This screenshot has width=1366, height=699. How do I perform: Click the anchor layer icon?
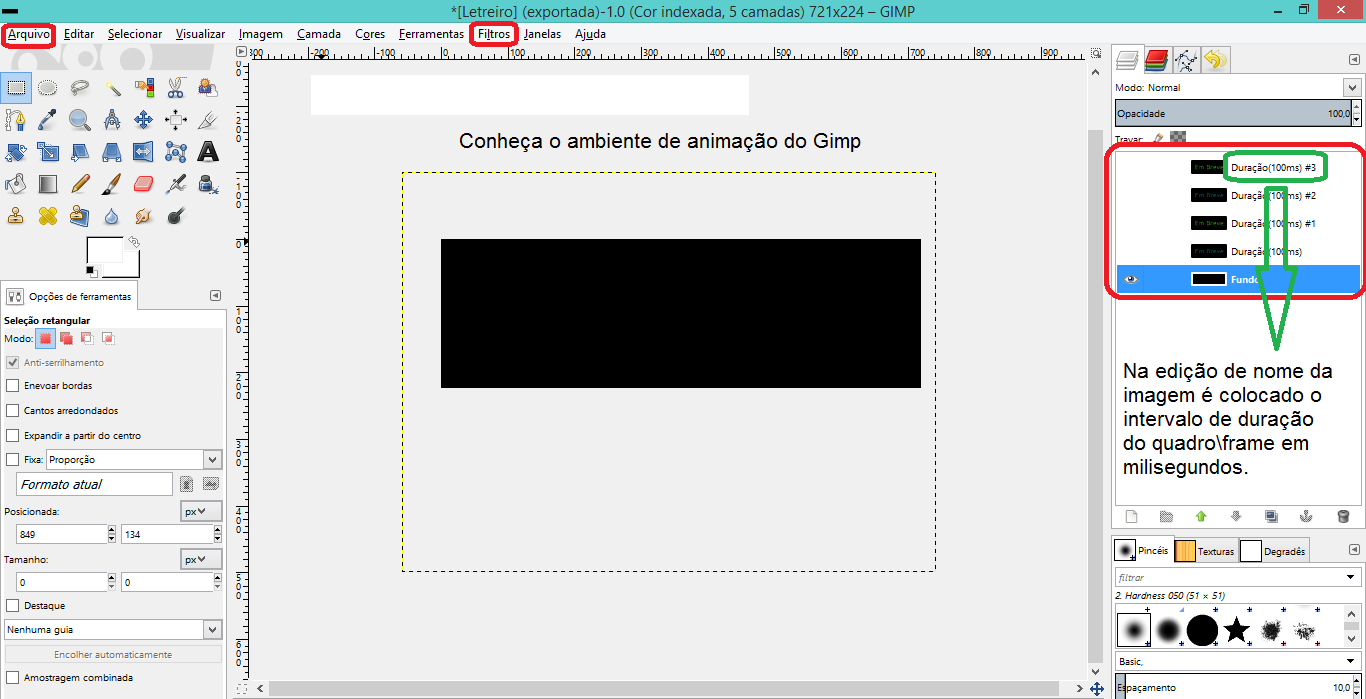click(1305, 517)
